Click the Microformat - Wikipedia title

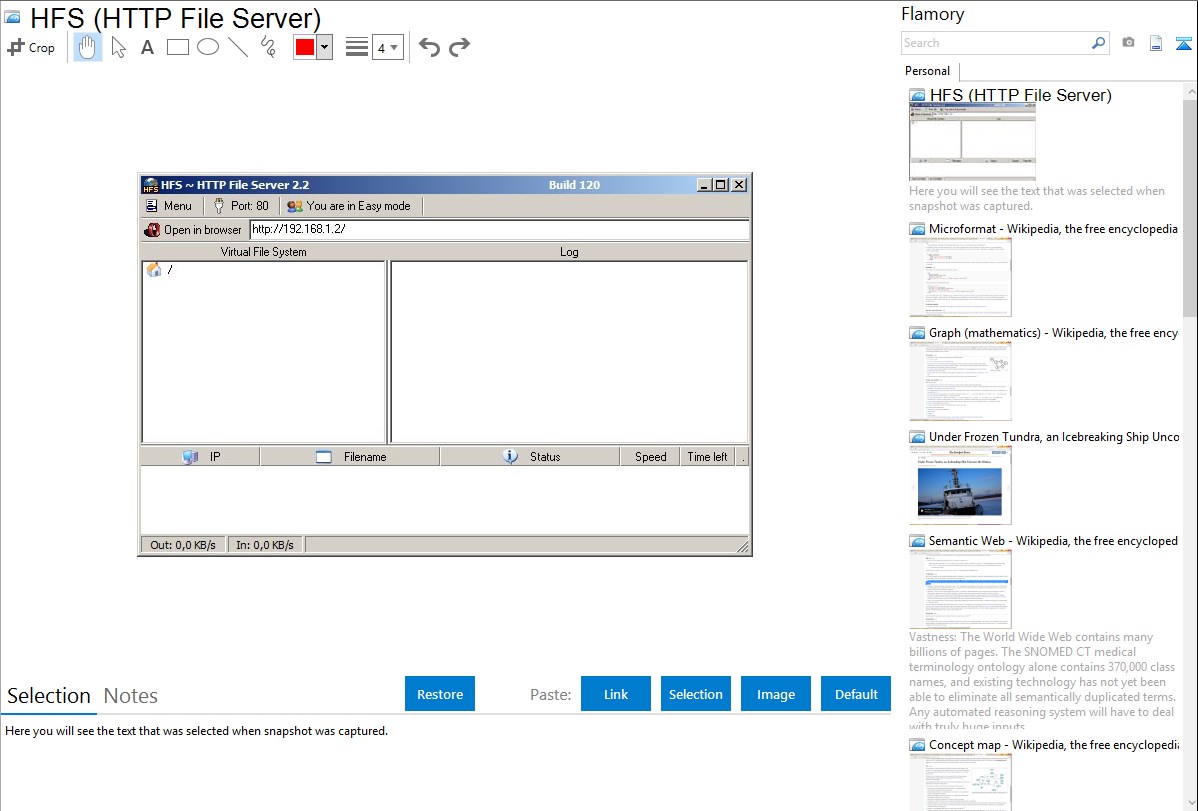pyautogui.click(x=1054, y=229)
